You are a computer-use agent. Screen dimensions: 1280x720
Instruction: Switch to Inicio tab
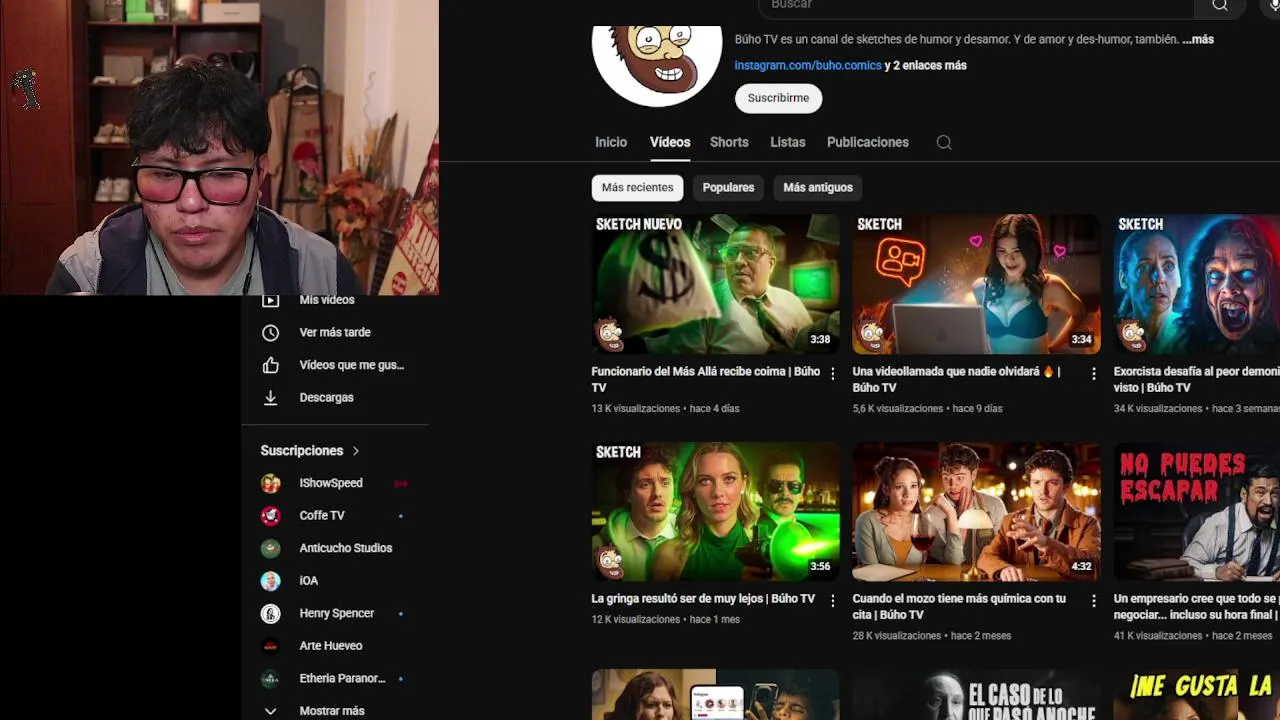611,142
